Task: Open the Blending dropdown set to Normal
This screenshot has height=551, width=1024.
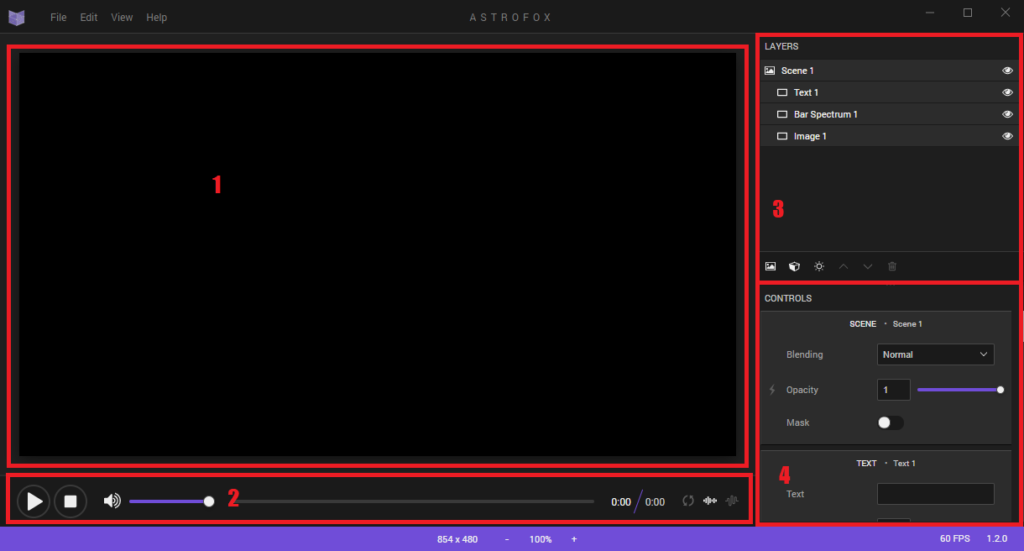Action: pos(935,354)
